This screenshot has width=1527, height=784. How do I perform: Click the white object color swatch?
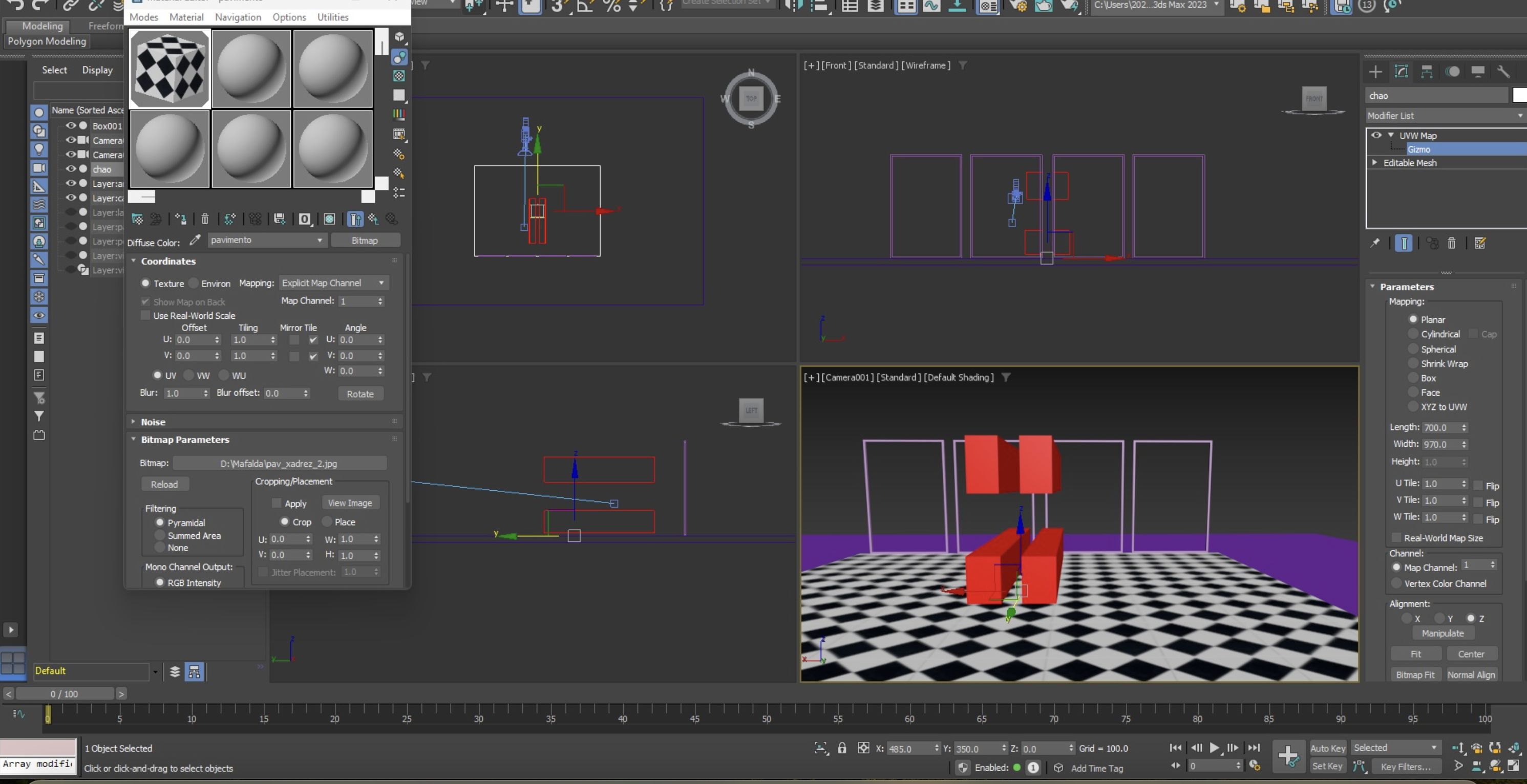pos(1519,95)
